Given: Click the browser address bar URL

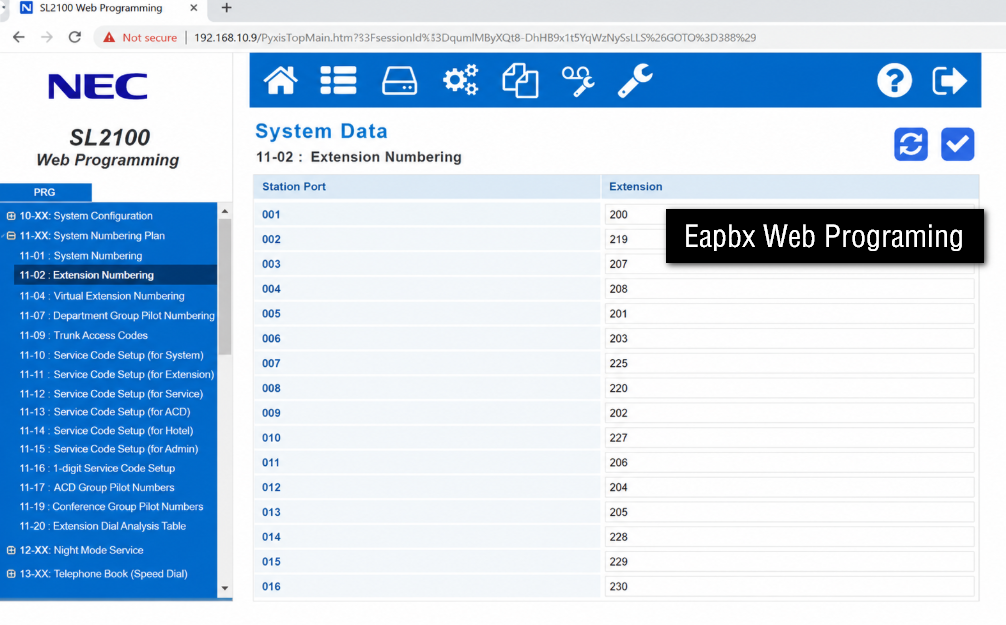Looking at the screenshot, I should tap(475, 37).
